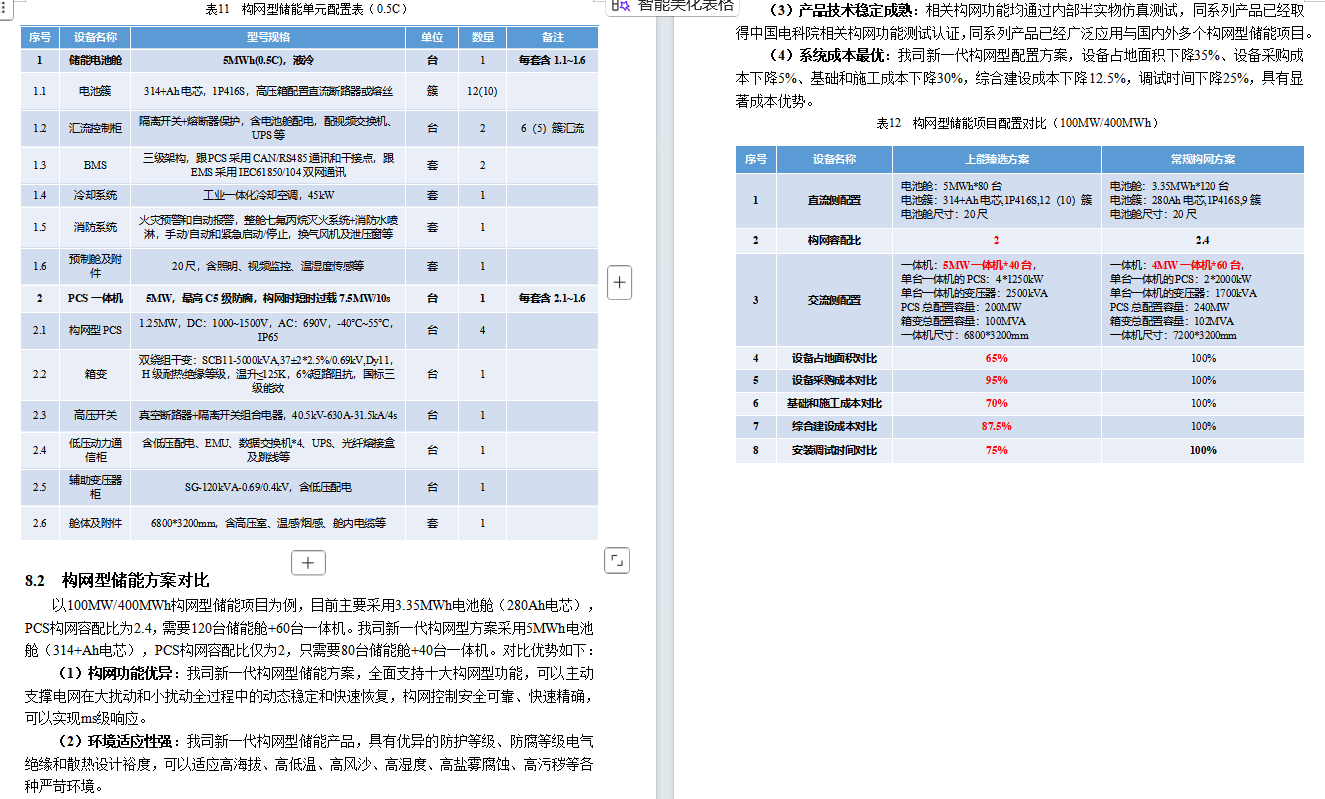Click the red 4MW 一体机*60 台 text
1325x799 pixels.
(x=1199, y=264)
